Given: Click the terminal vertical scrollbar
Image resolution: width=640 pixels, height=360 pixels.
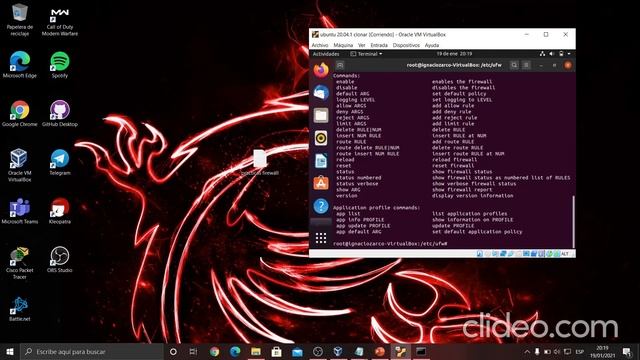Looking at the screenshot, I should 573,221.
